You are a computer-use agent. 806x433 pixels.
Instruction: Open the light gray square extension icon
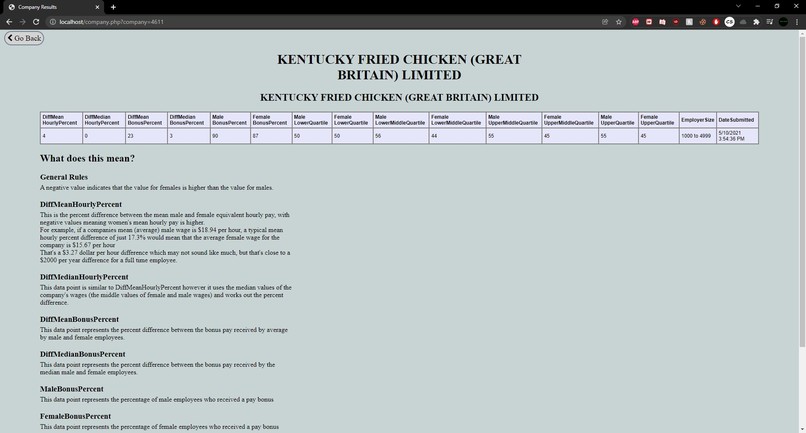[x=689, y=22]
